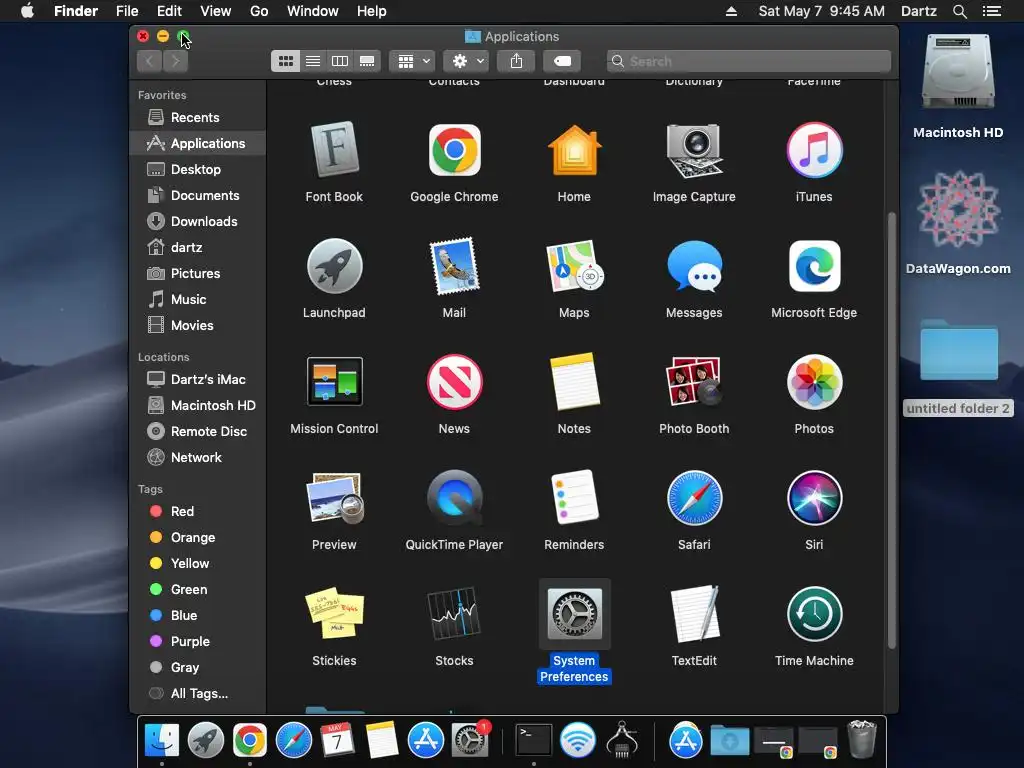Open the Help menu

click(x=372, y=11)
